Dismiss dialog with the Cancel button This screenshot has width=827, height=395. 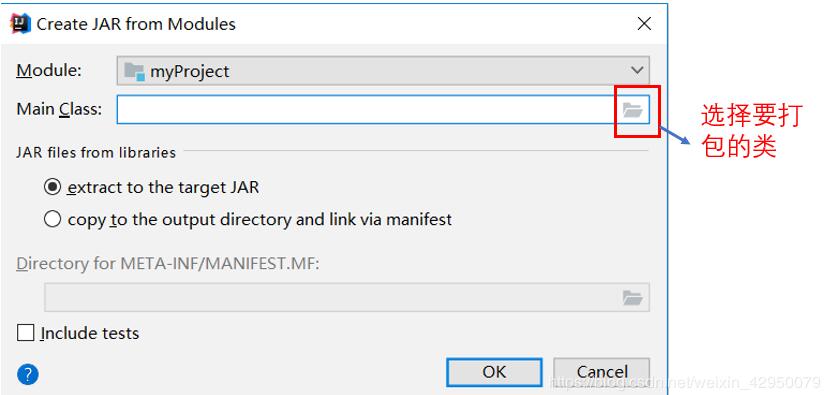click(x=602, y=372)
